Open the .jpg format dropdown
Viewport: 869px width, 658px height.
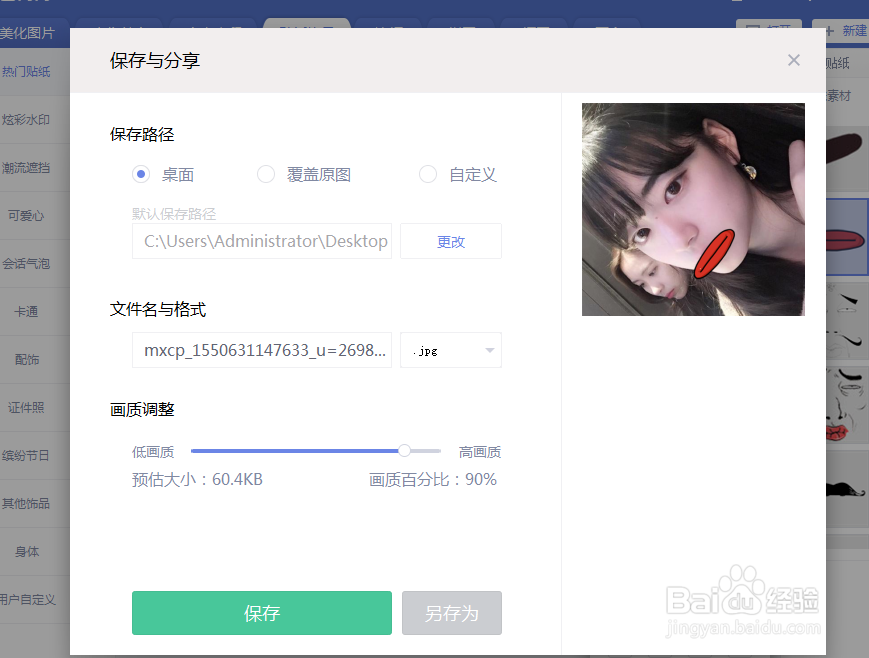pyautogui.click(x=451, y=350)
